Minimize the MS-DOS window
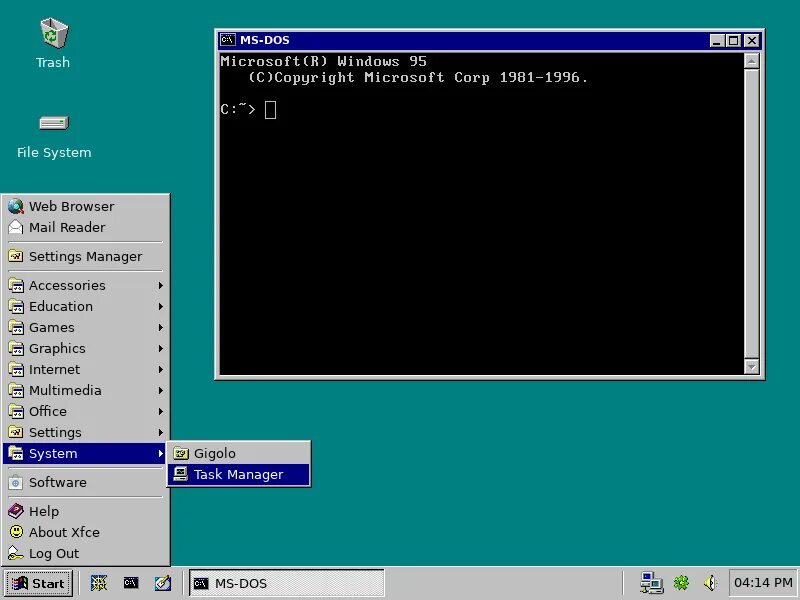 [717, 40]
